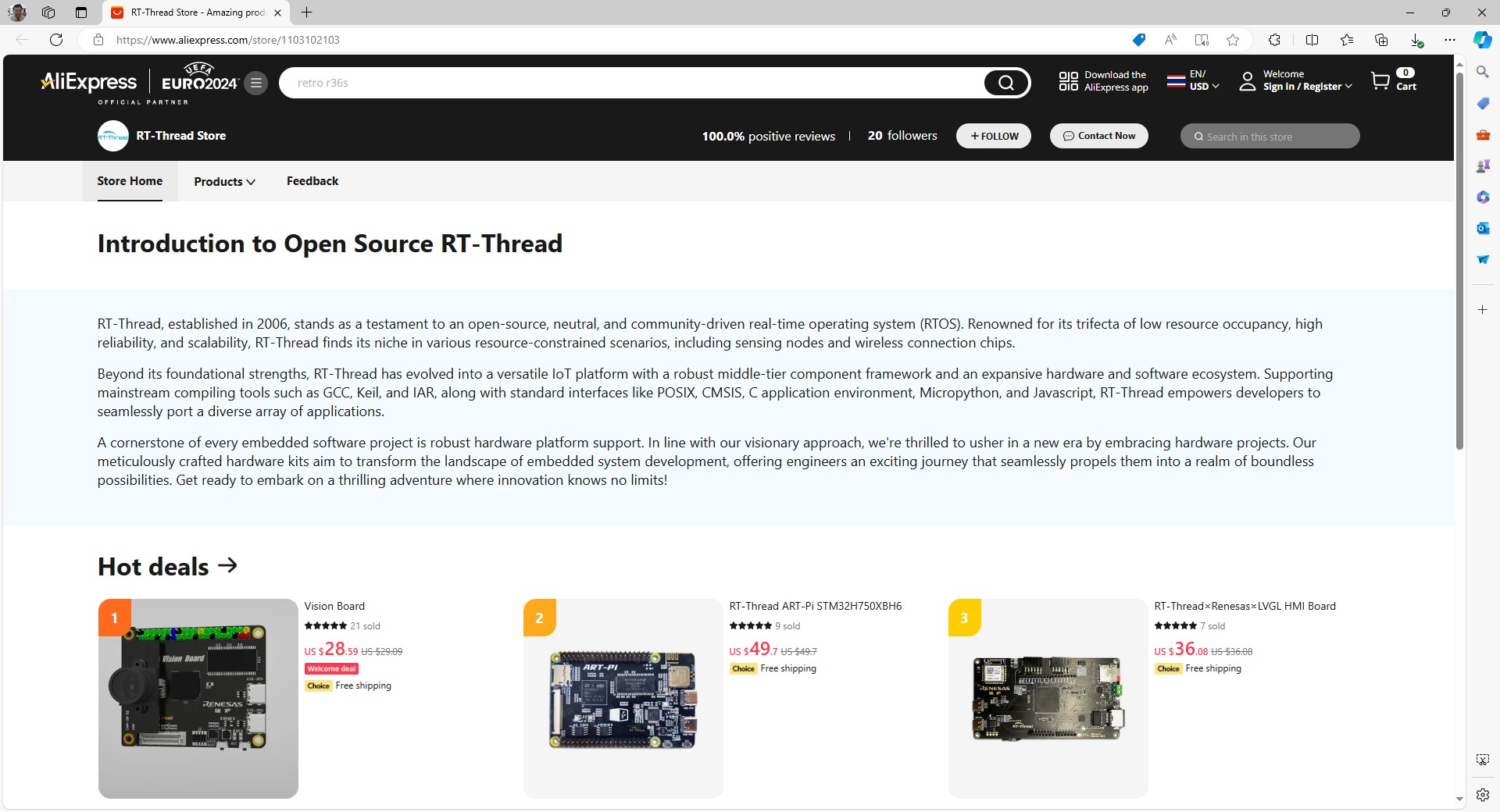Viewport: 1500px width, 812px height.
Task: Click the browser address bar URL
Action: tap(228, 40)
